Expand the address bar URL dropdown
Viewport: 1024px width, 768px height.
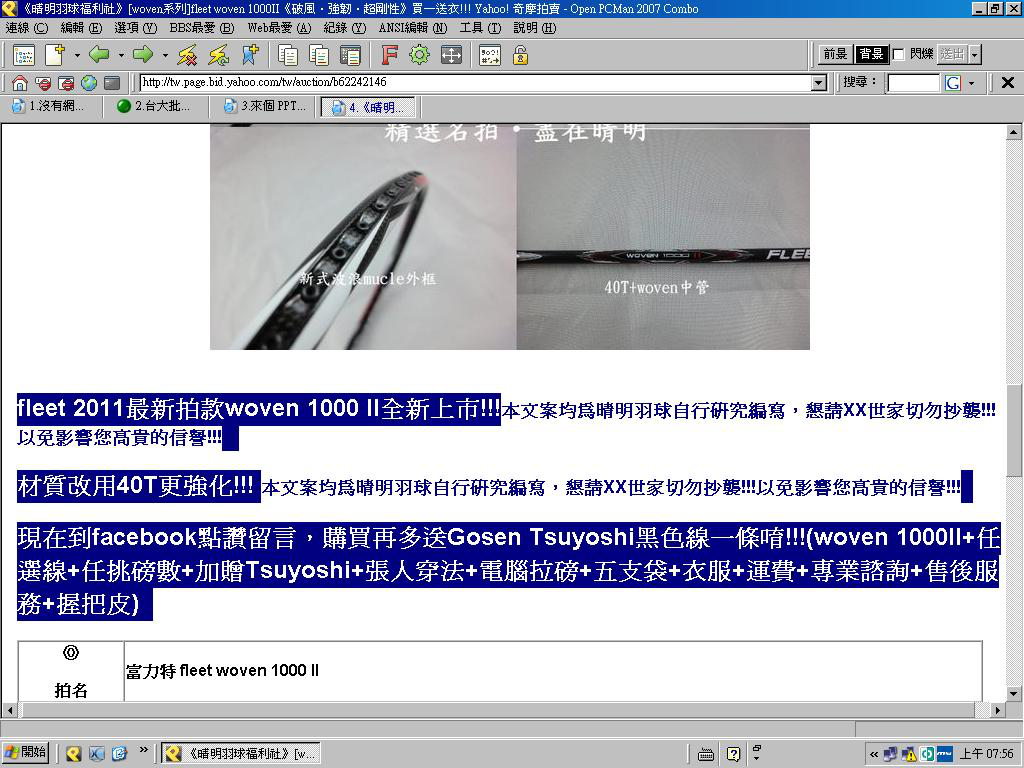coord(819,83)
